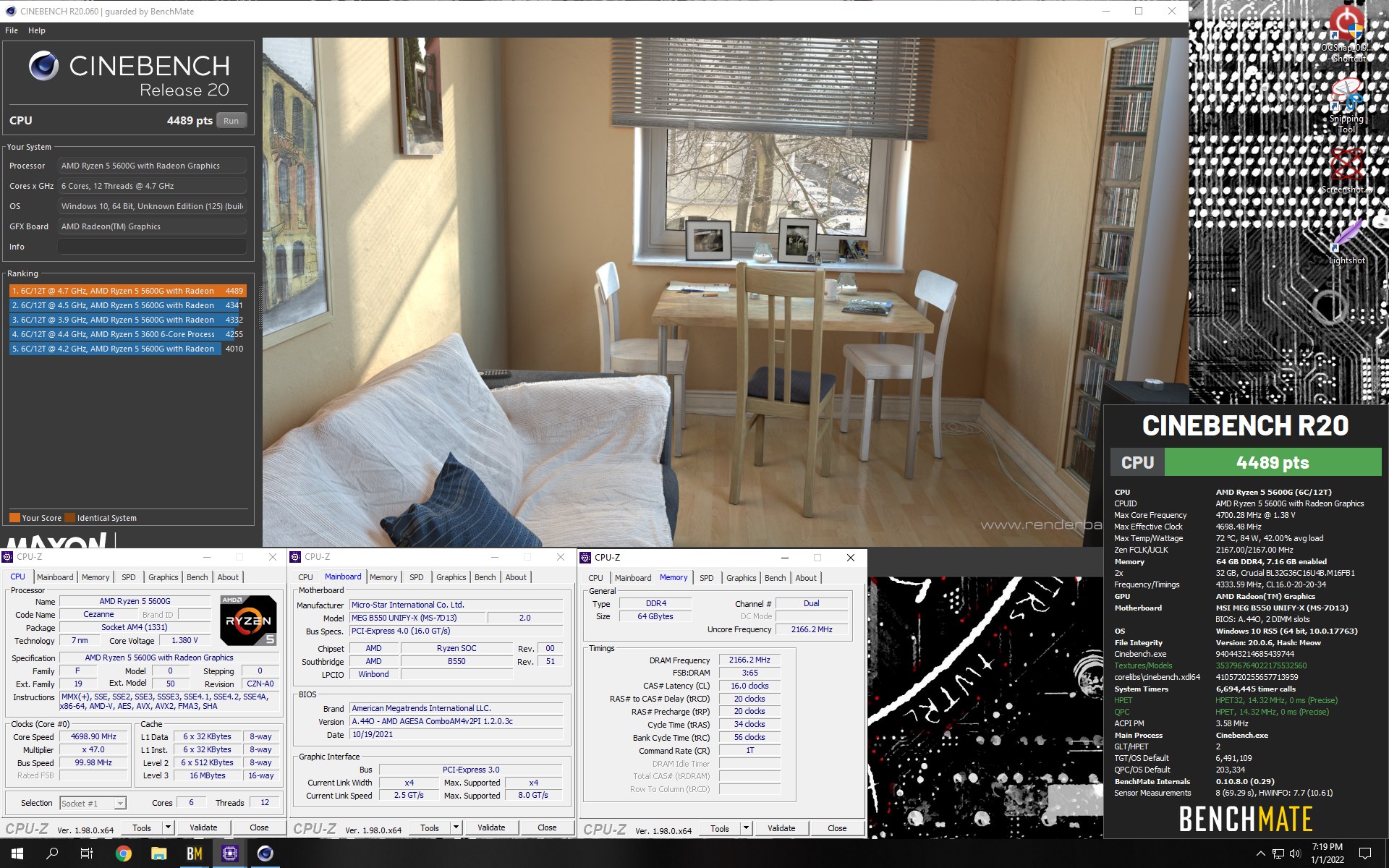1389x868 pixels.
Task: Click the Cinebench sphere logo in left panel
Action: click(43, 66)
